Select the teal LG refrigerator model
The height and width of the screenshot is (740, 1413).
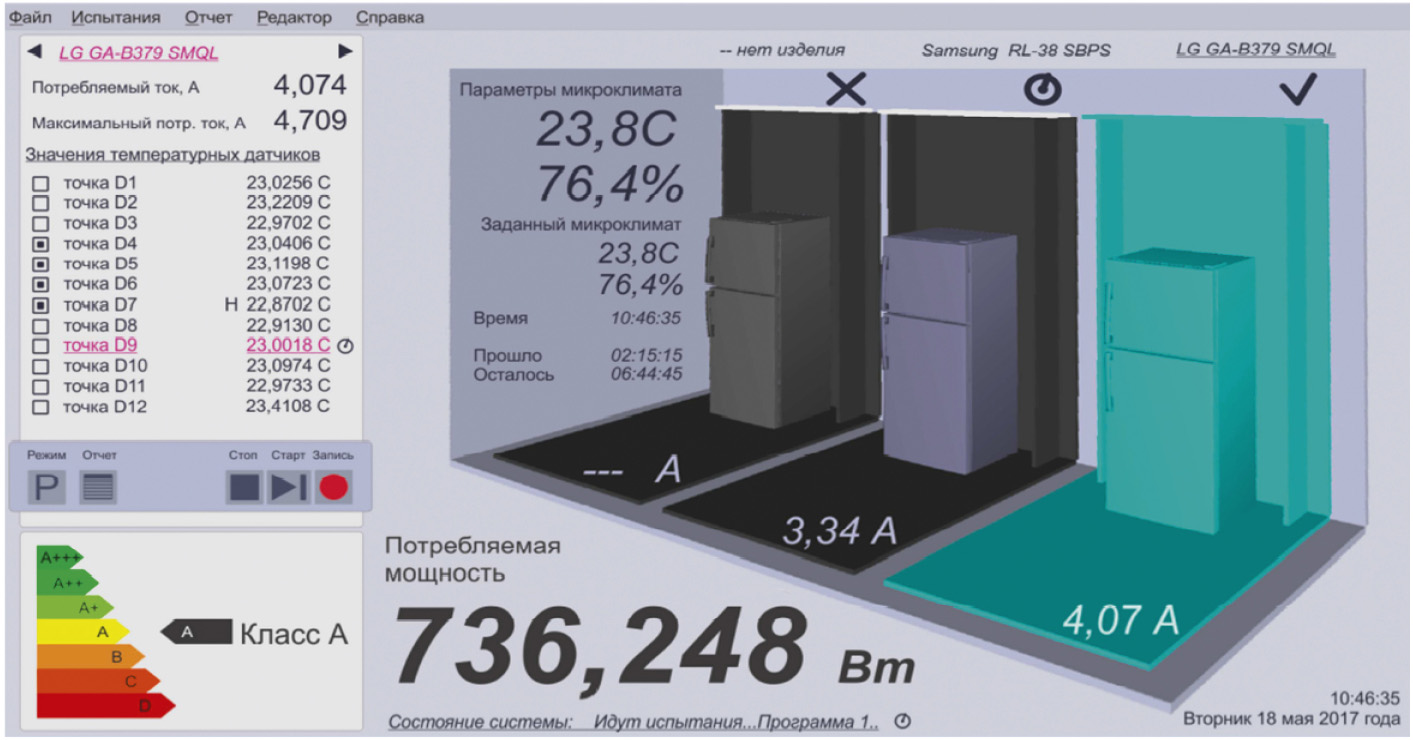coord(1180,390)
